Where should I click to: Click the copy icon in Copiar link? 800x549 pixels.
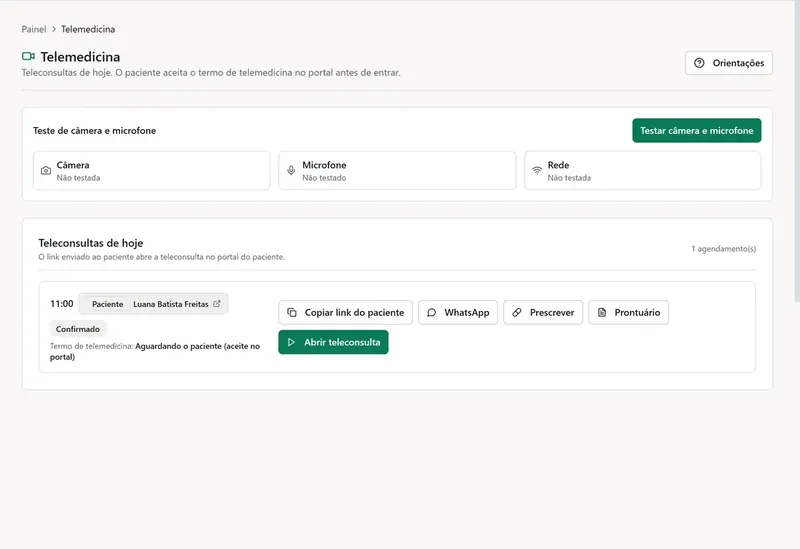tap(292, 312)
